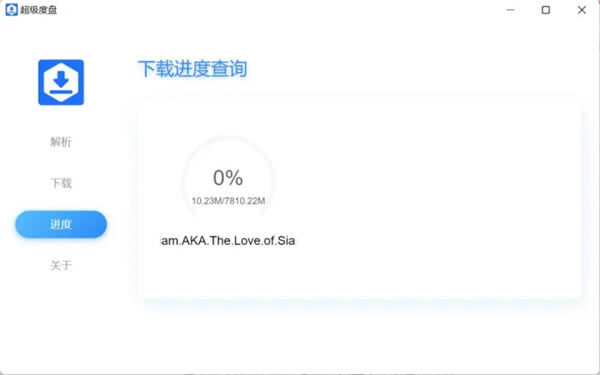Open the 关于 about page
This screenshot has height=375, width=600.
click(61, 265)
